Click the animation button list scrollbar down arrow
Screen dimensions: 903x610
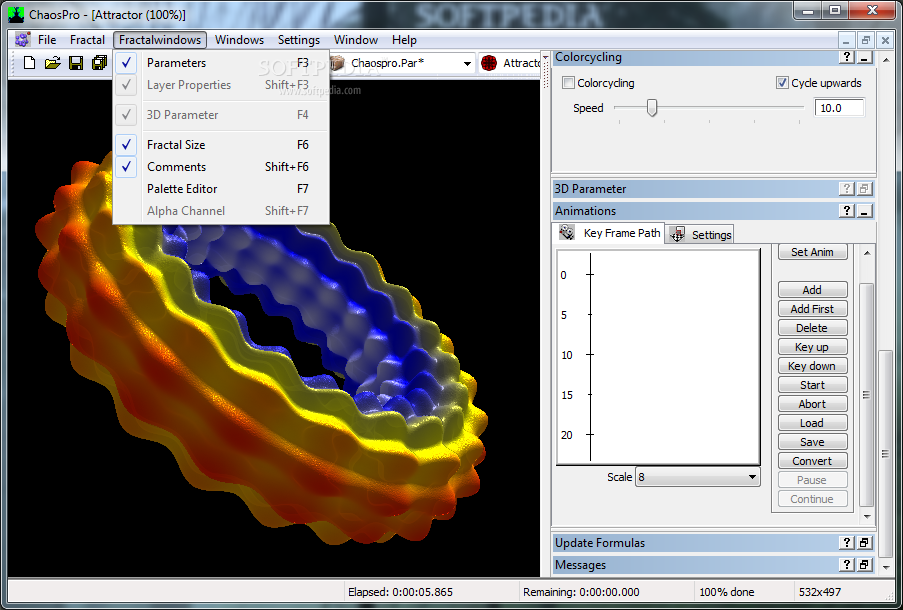pos(867,517)
